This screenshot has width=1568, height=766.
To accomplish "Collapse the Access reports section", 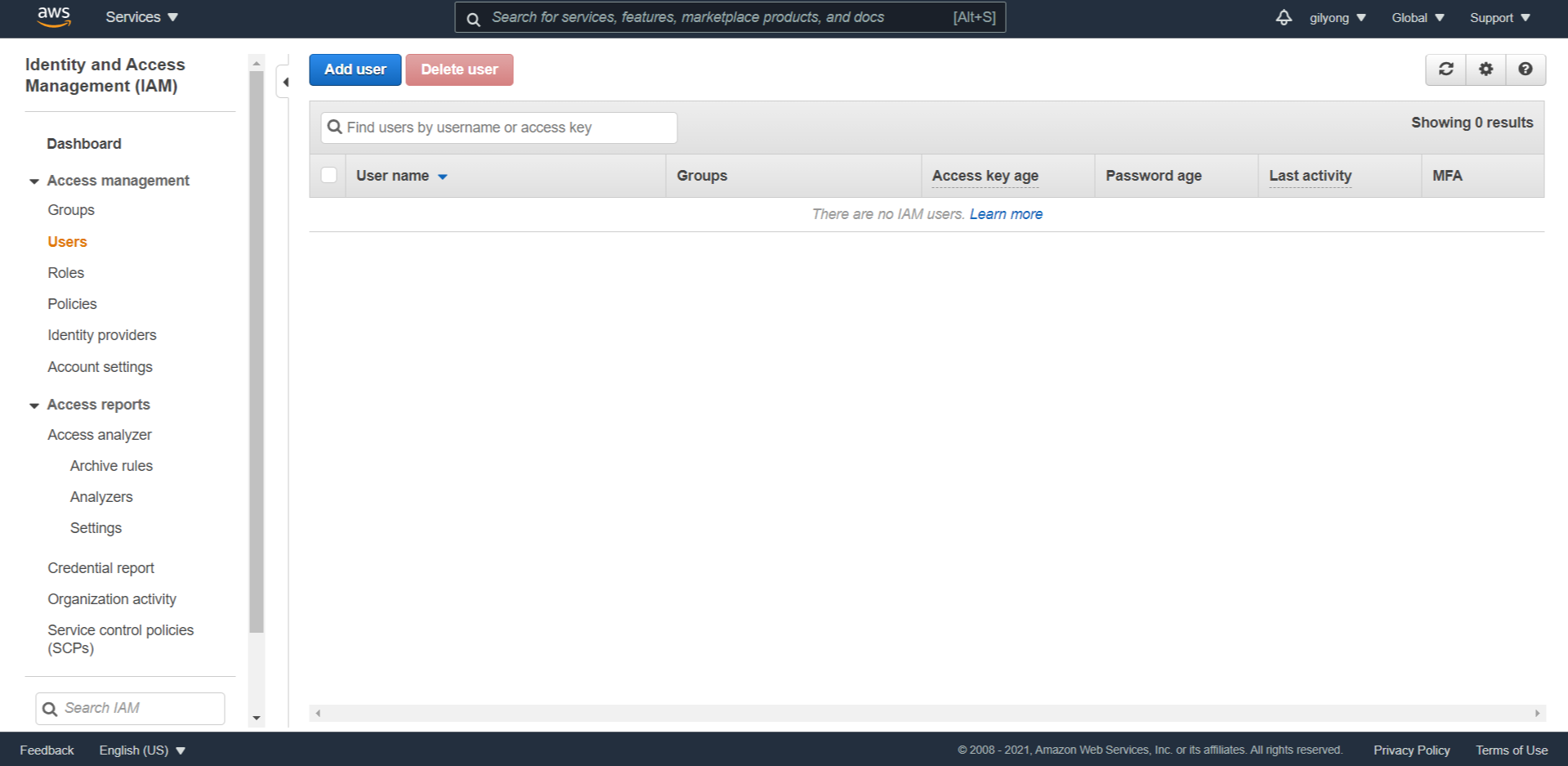I will (34, 405).
